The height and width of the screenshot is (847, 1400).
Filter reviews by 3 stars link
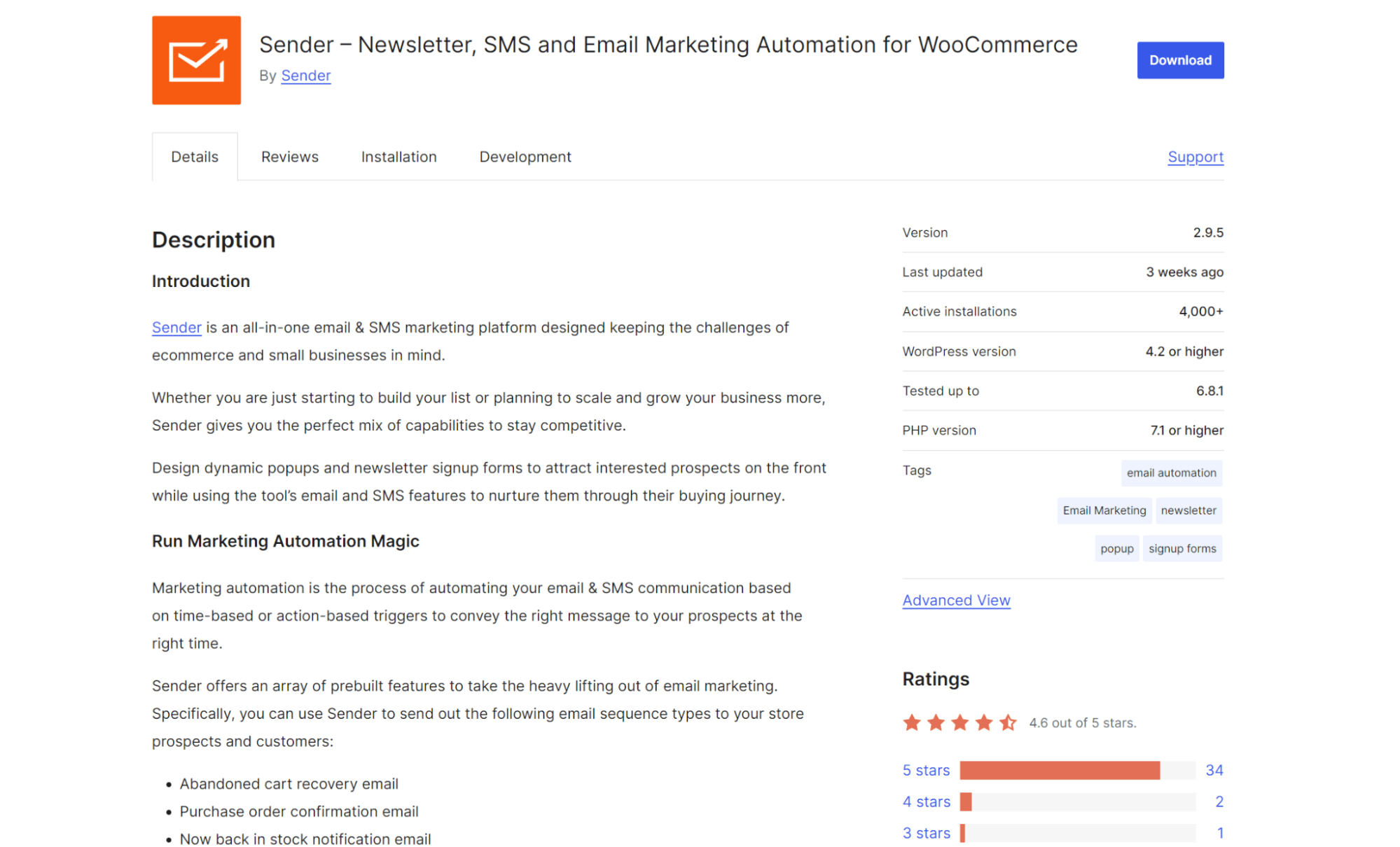pos(926,833)
